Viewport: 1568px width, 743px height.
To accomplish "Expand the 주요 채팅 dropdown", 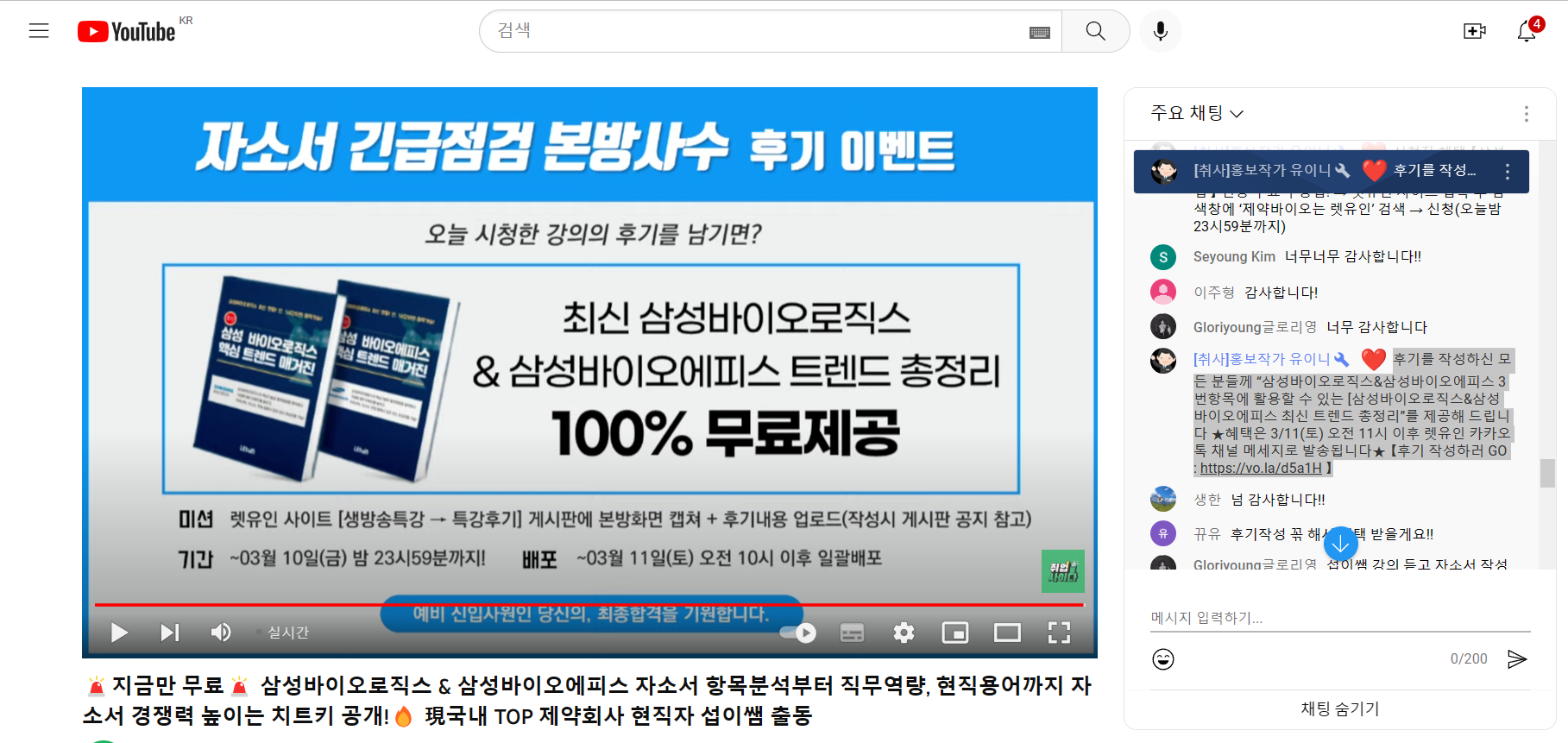I will [1197, 113].
